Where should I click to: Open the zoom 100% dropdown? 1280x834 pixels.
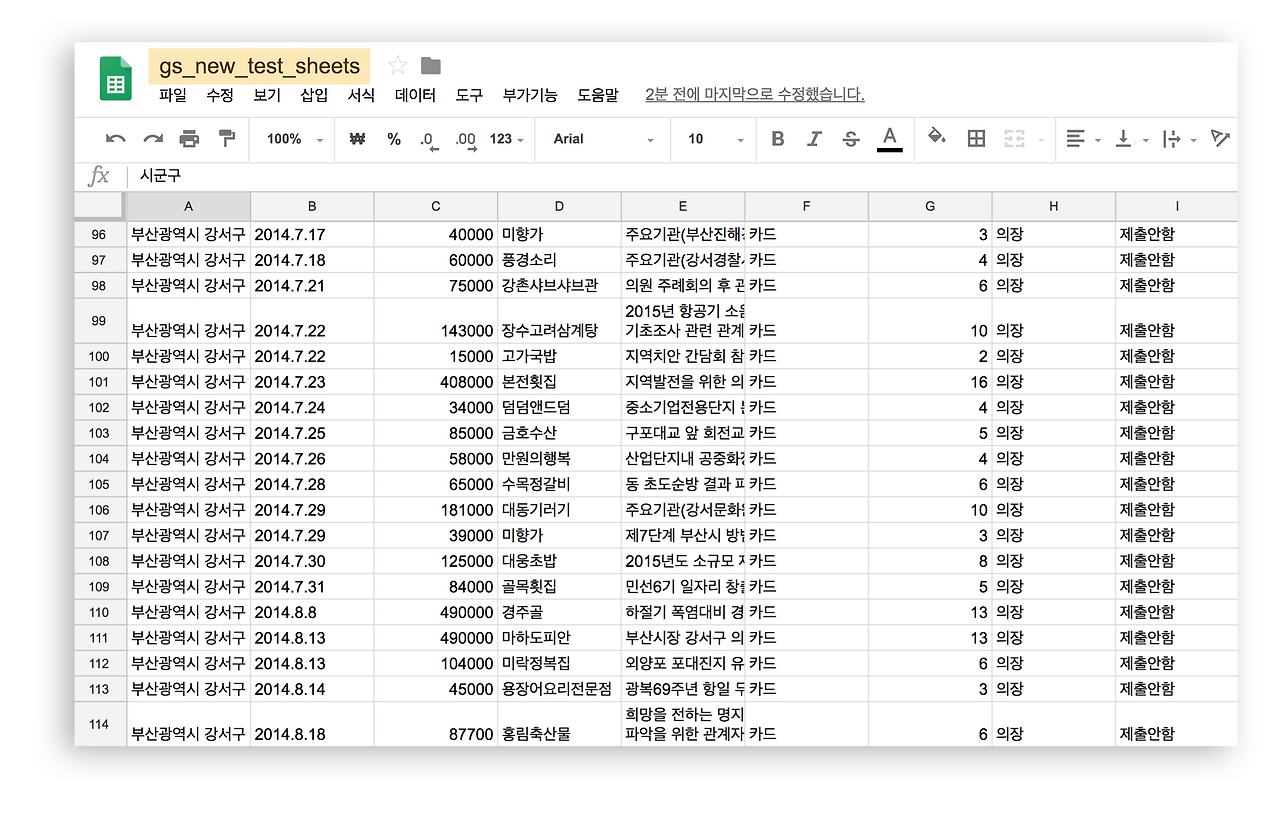pos(295,139)
